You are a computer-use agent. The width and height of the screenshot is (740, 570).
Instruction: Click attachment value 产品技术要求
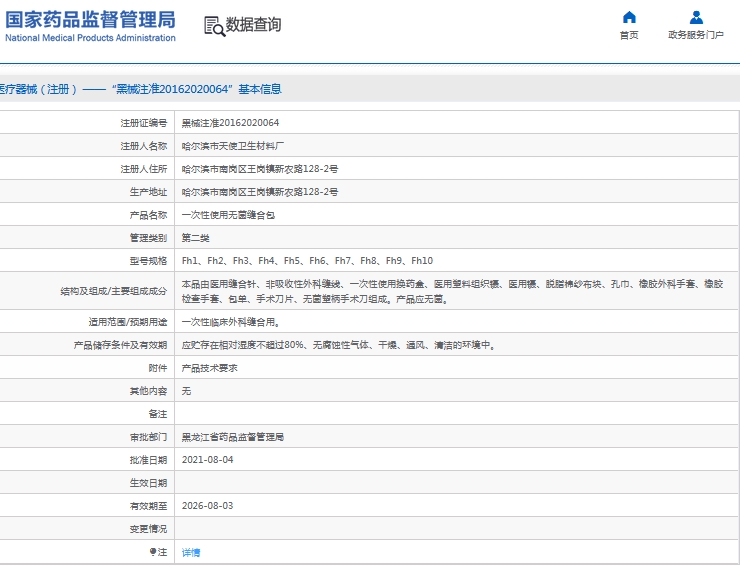(x=210, y=368)
